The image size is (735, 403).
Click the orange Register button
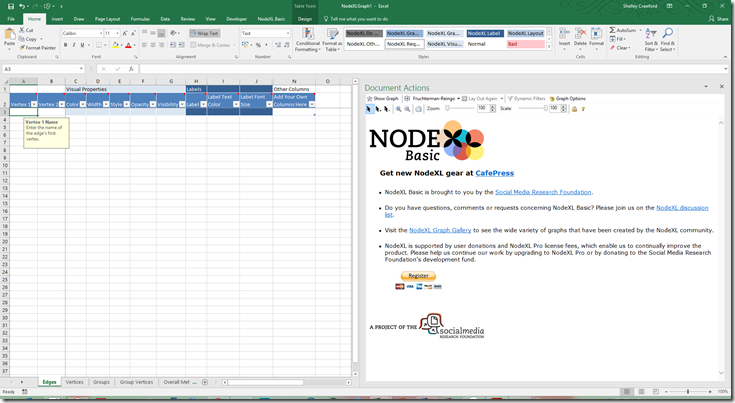click(x=418, y=276)
